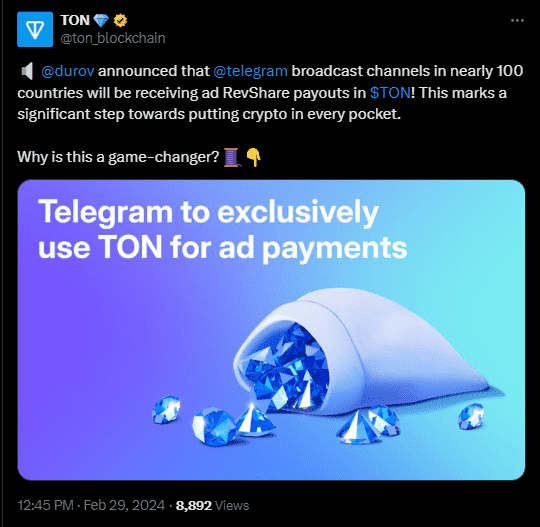Click the loudspeaker emoji in tweet
Screen dimensions: 540x527
(x=27, y=71)
